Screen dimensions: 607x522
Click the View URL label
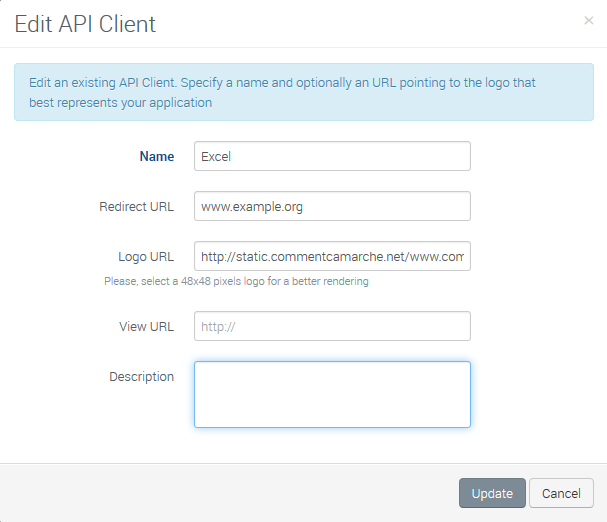[x=146, y=326]
